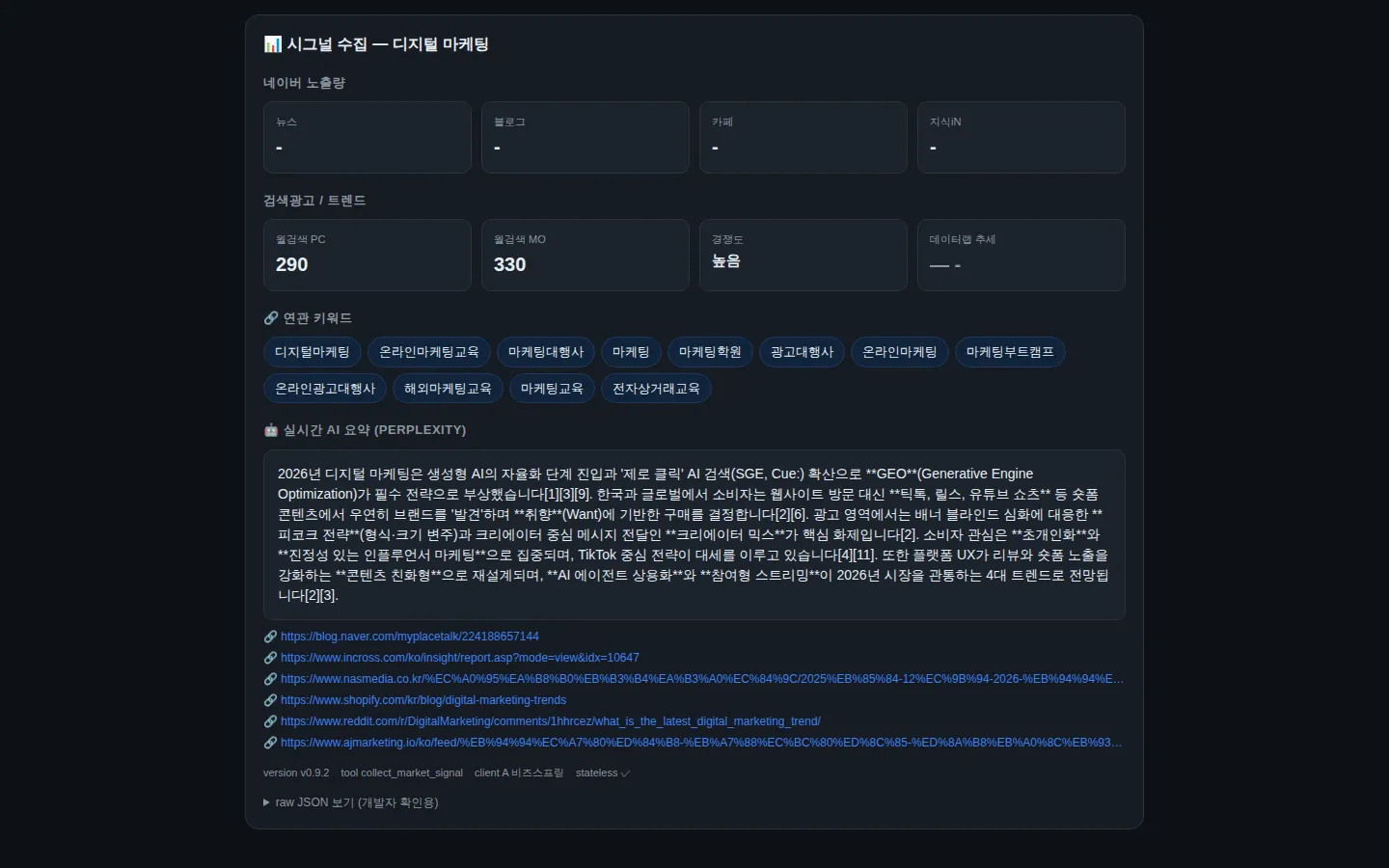
Task: Click the link icon beside the incross.com URL
Action: (x=270, y=658)
